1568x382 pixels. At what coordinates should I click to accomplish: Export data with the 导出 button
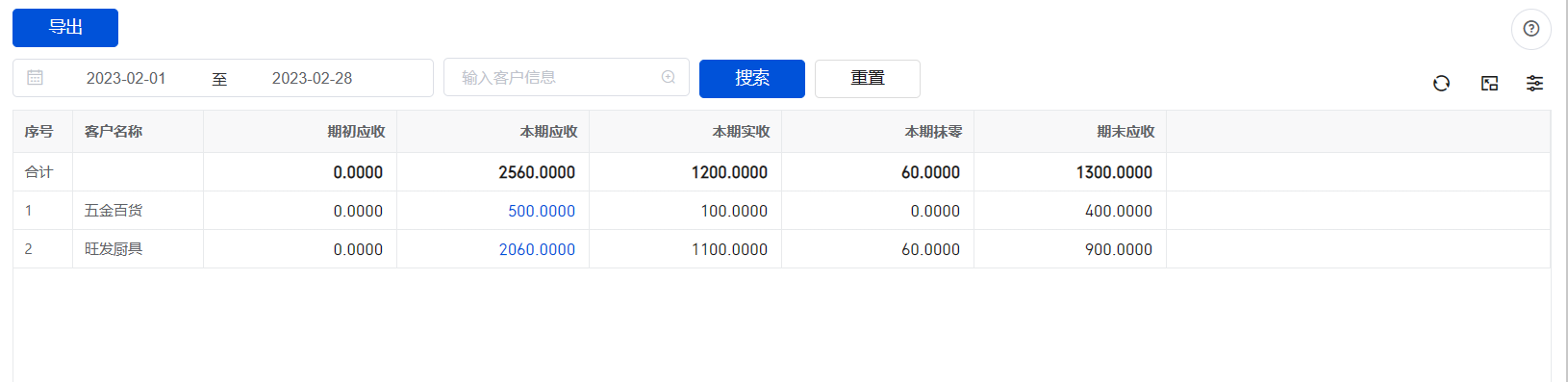pyautogui.click(x=65, y=28)
